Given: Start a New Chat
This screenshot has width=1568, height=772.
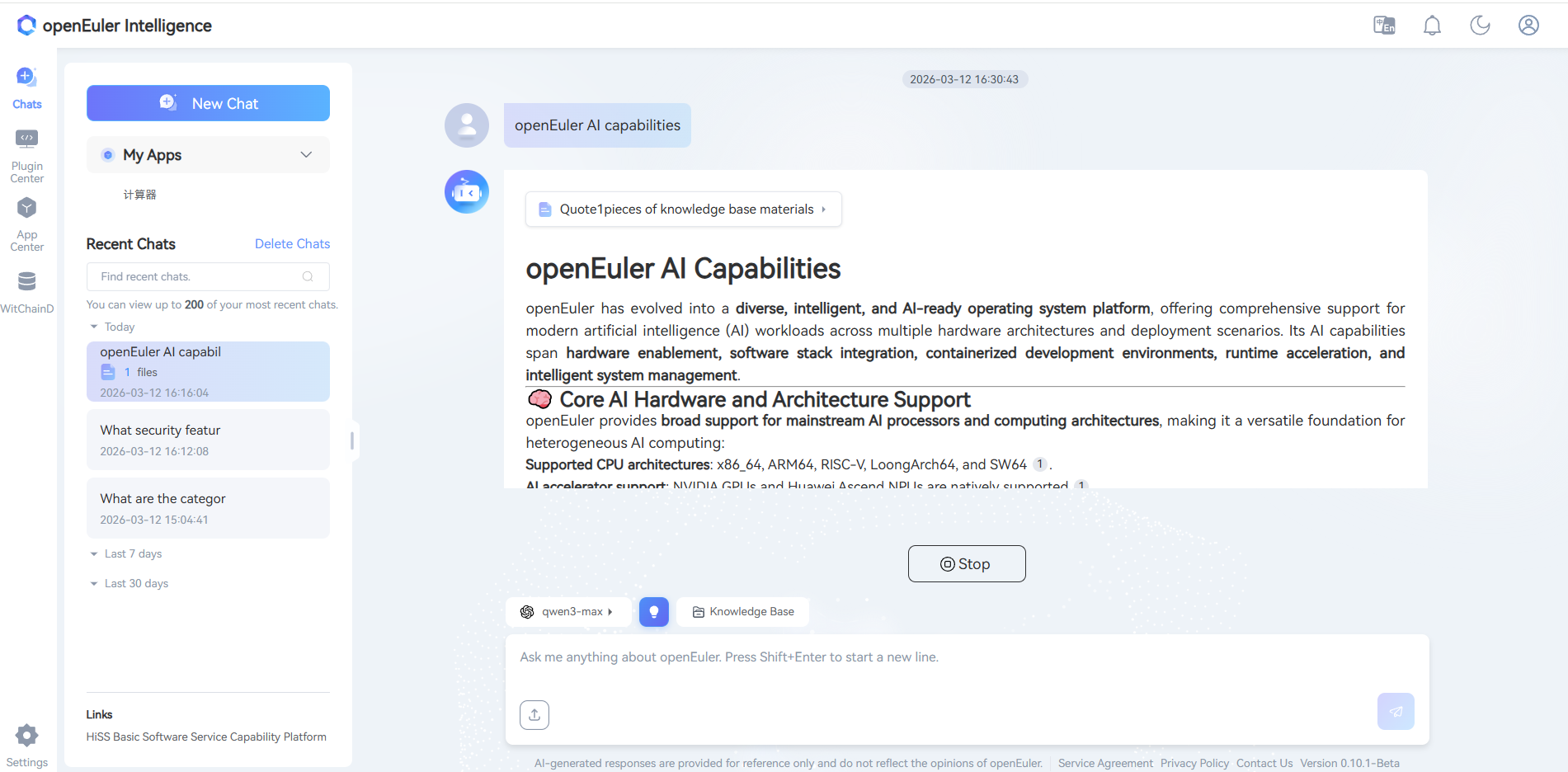Looking at the screenshot, I should pyautogui.click(x=208, y=103).
